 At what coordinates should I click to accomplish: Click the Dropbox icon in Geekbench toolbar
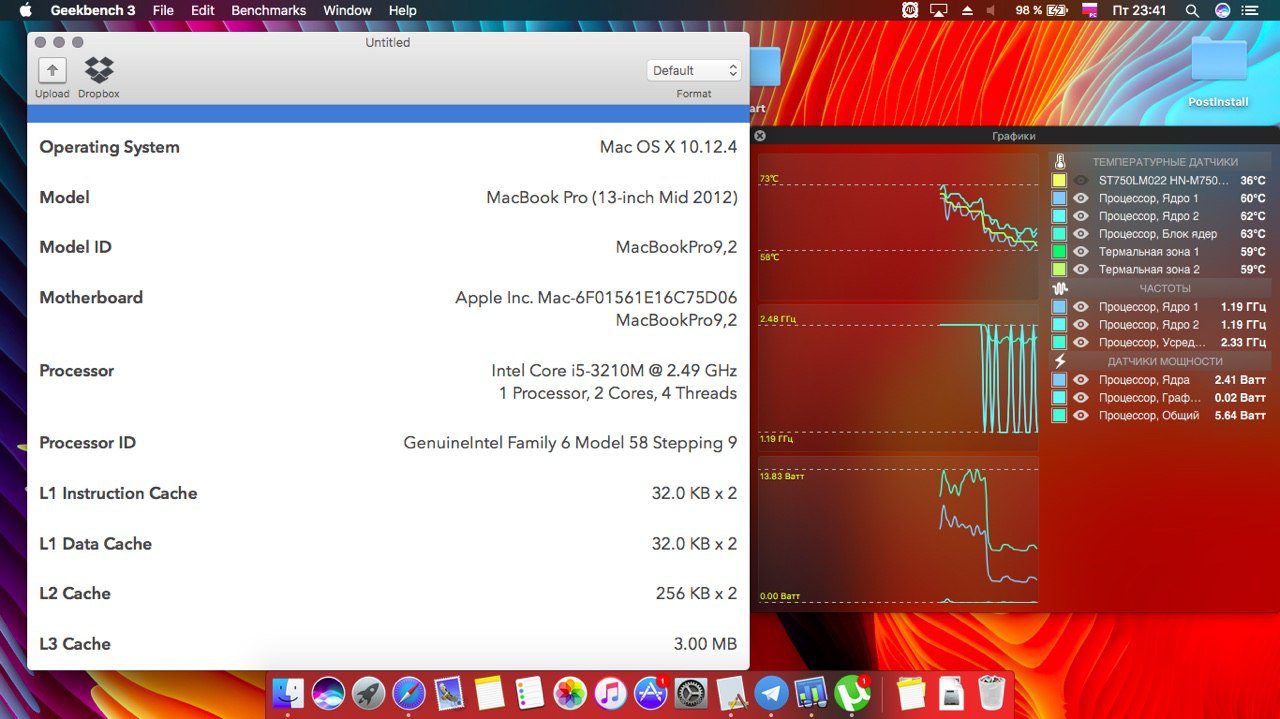coord(99,70)
